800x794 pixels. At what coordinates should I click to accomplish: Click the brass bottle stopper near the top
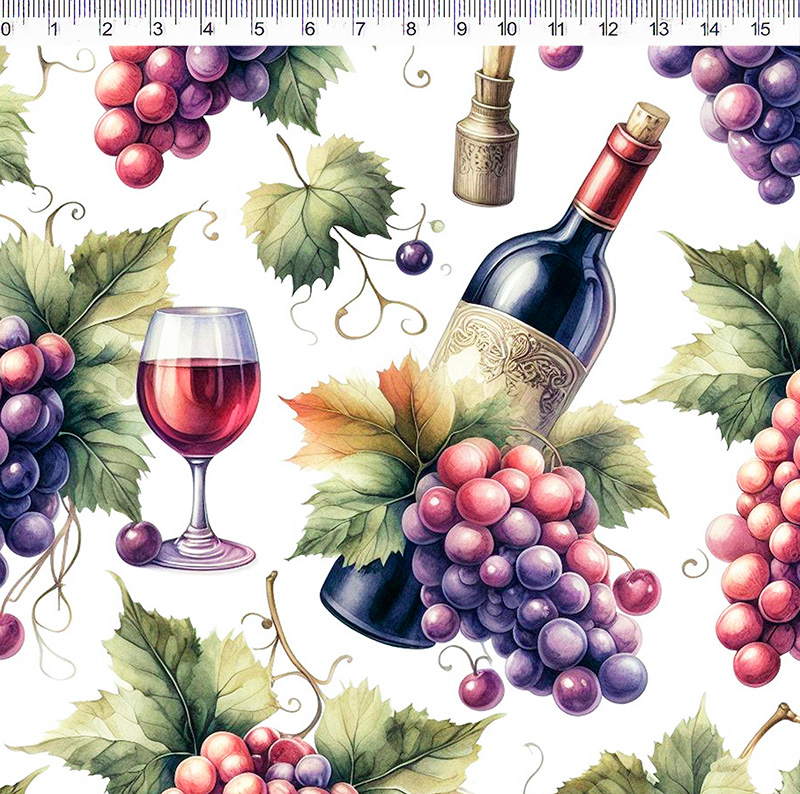pos(486,148)
